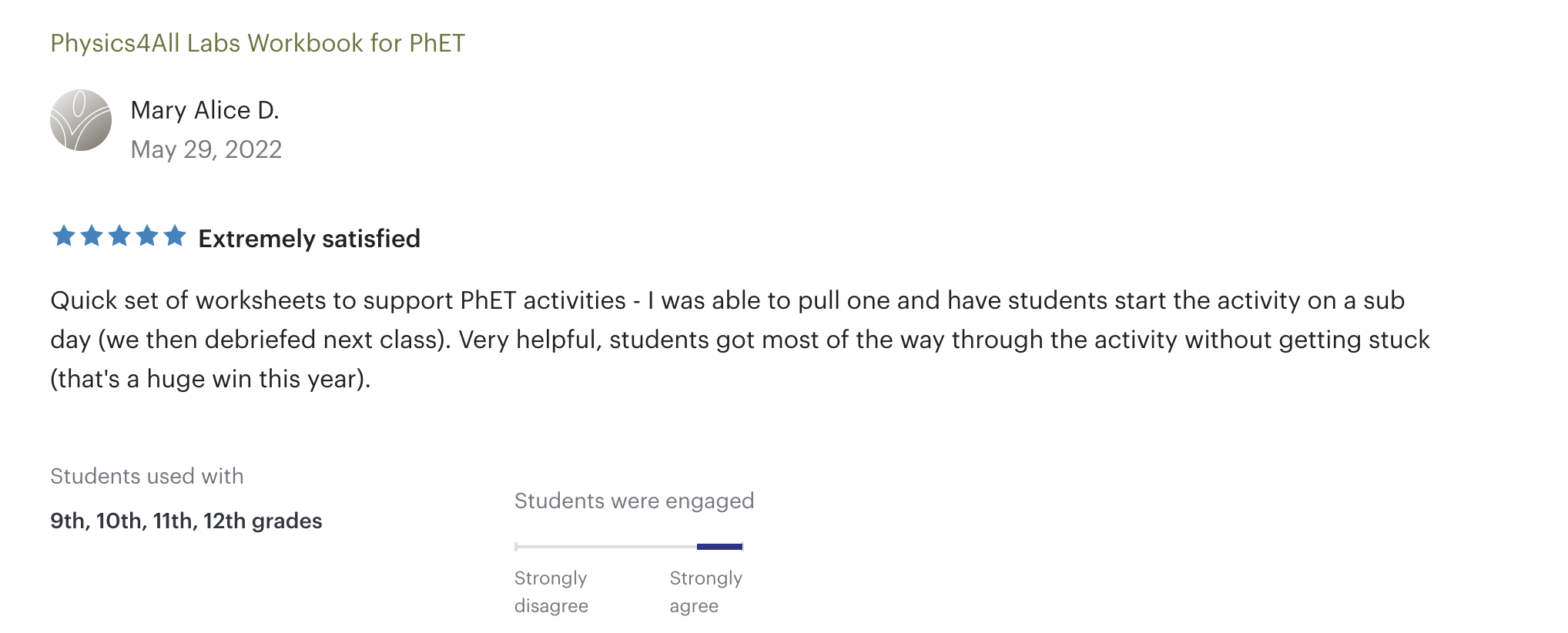Open Physics4All Labs Workbook for PhET link

pyautogui.click(x=258, y=43)
